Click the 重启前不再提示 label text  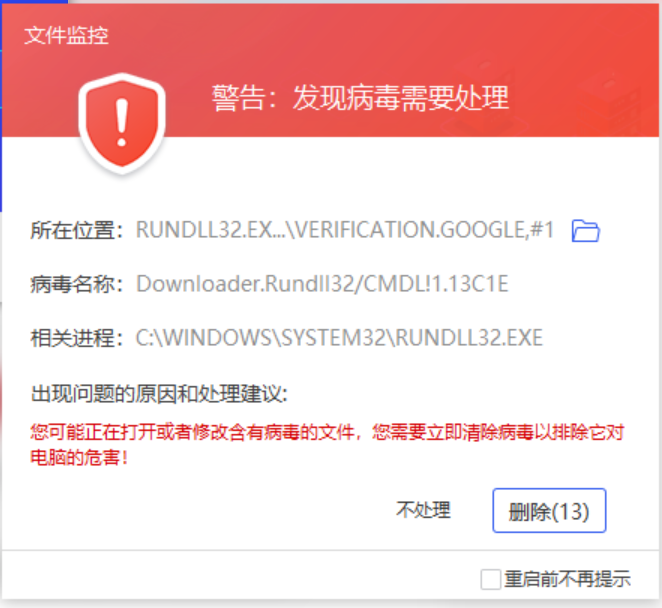(567, 579)
